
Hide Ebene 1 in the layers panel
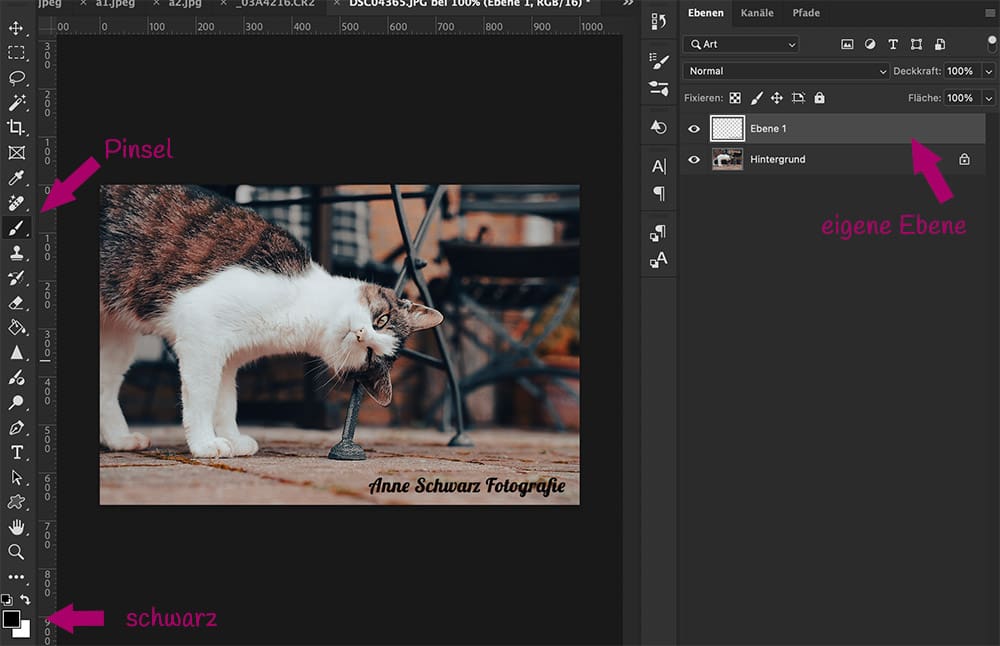click(693, 128)
